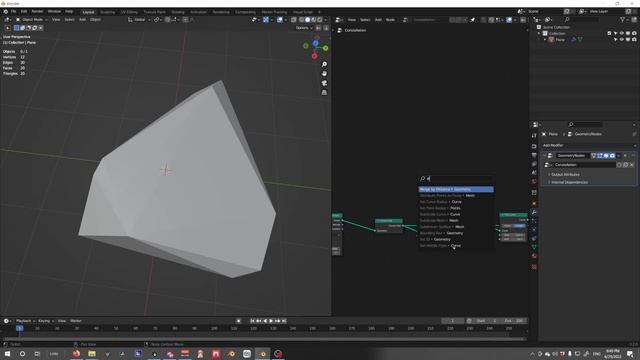Open Object Data green triangle tab
Viewport: 640px width, 360px height.
(534, 247)
